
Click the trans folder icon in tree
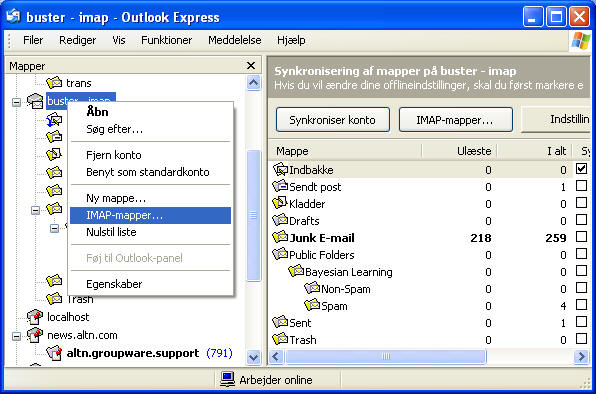(54, 82)
